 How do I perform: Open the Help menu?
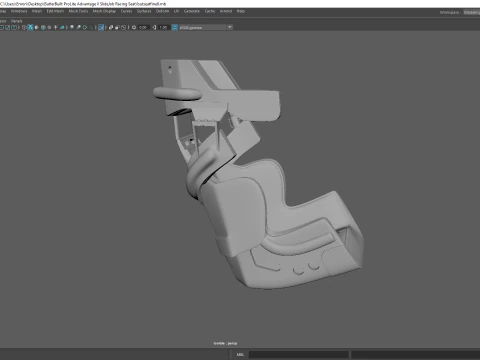(241, 11)
